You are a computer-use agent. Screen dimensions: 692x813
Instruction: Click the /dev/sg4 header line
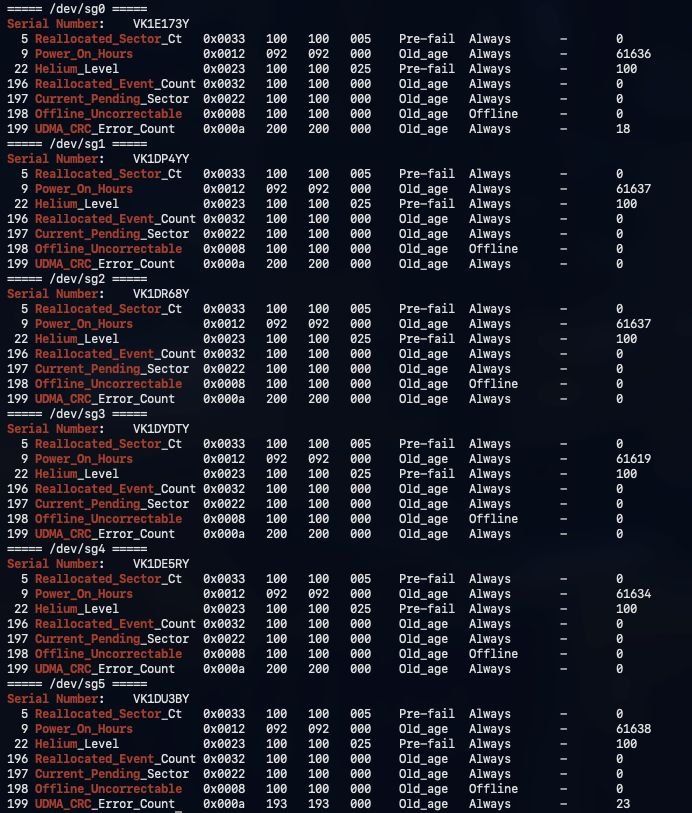[77, 549]
